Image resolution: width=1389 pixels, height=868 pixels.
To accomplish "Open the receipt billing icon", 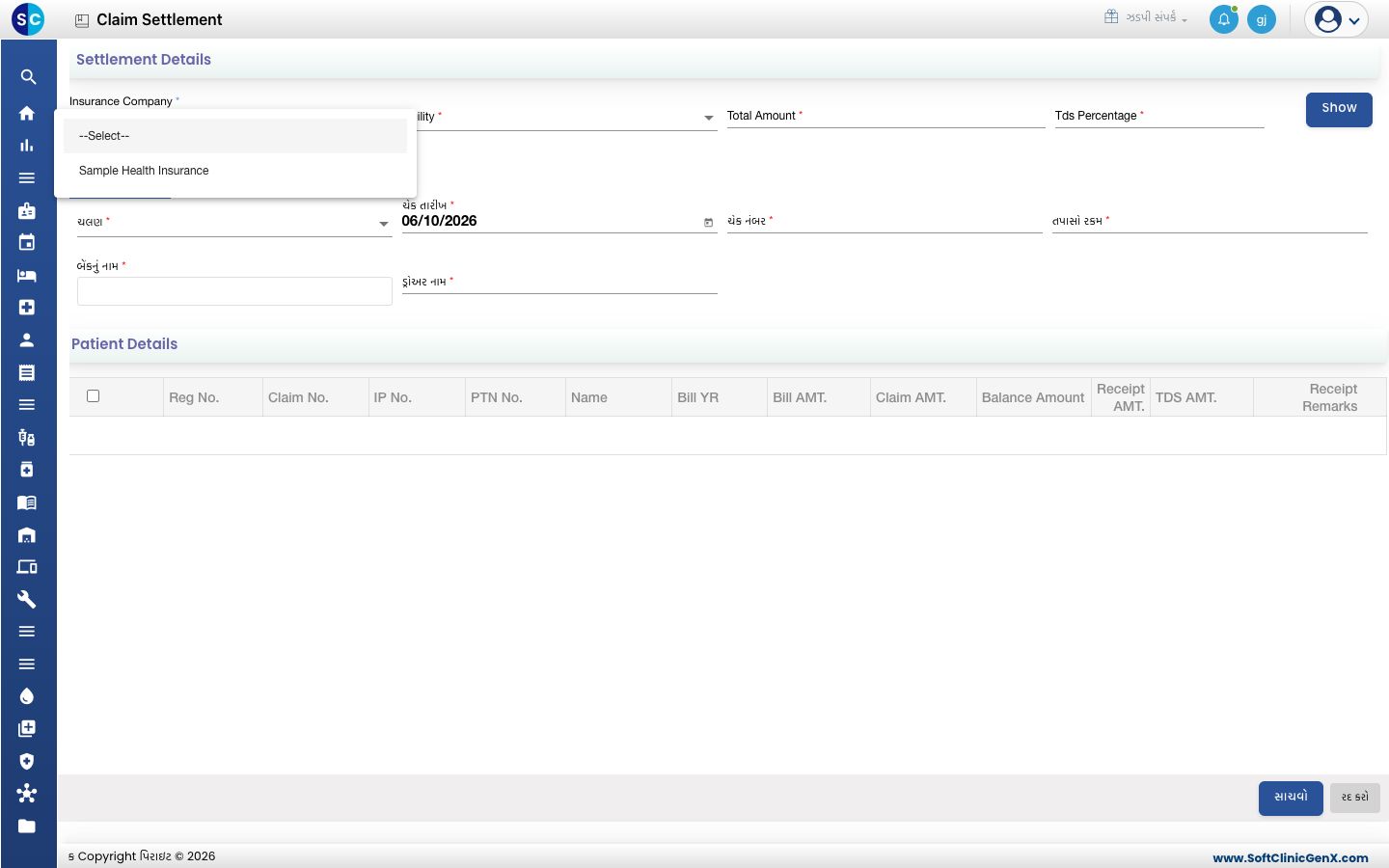I will (x=27, y=372).
